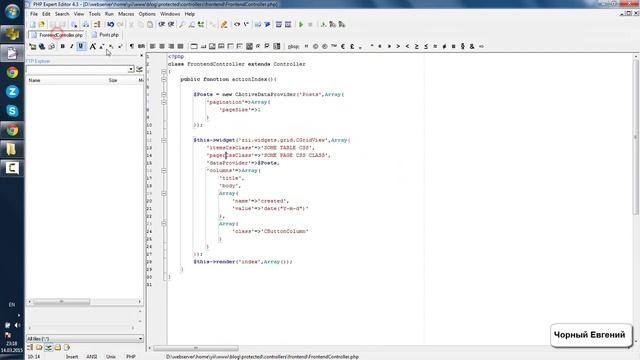
Task: Insert ampersand entity symbol
Action: pos(472,47)
